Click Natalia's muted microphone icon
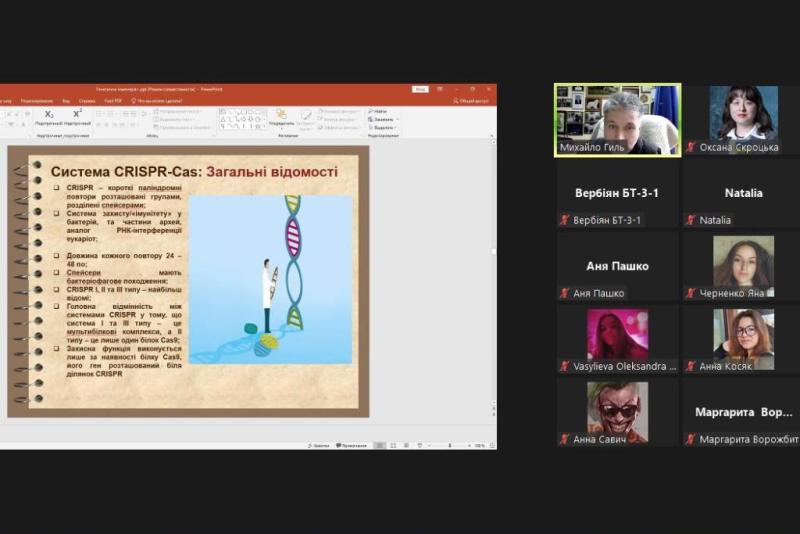 (690, 220)
